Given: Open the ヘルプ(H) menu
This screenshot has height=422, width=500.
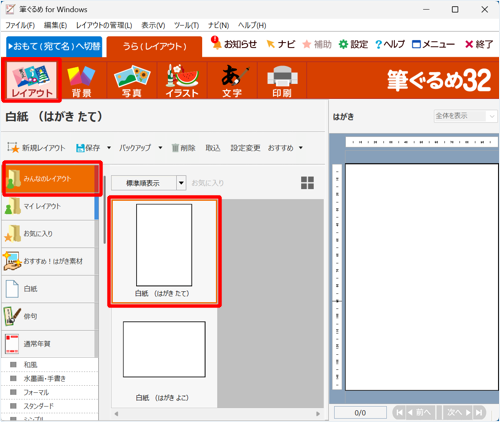Looking at the screenshot, I should (252, 25).
